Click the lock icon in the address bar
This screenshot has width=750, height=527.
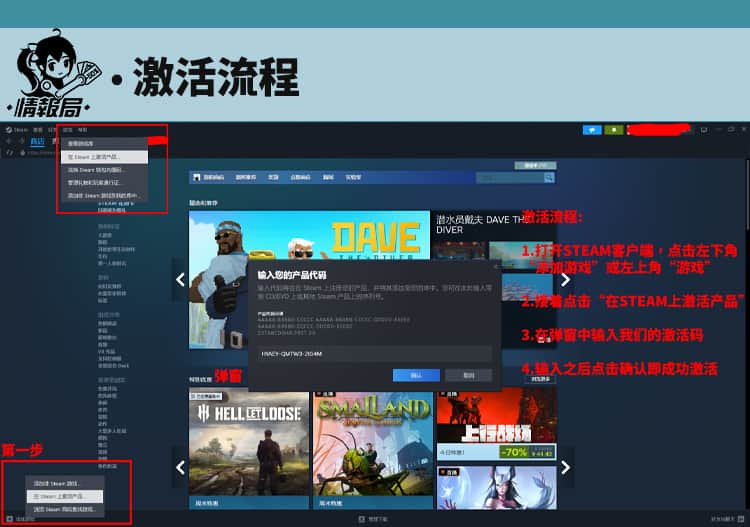[22, 153]
